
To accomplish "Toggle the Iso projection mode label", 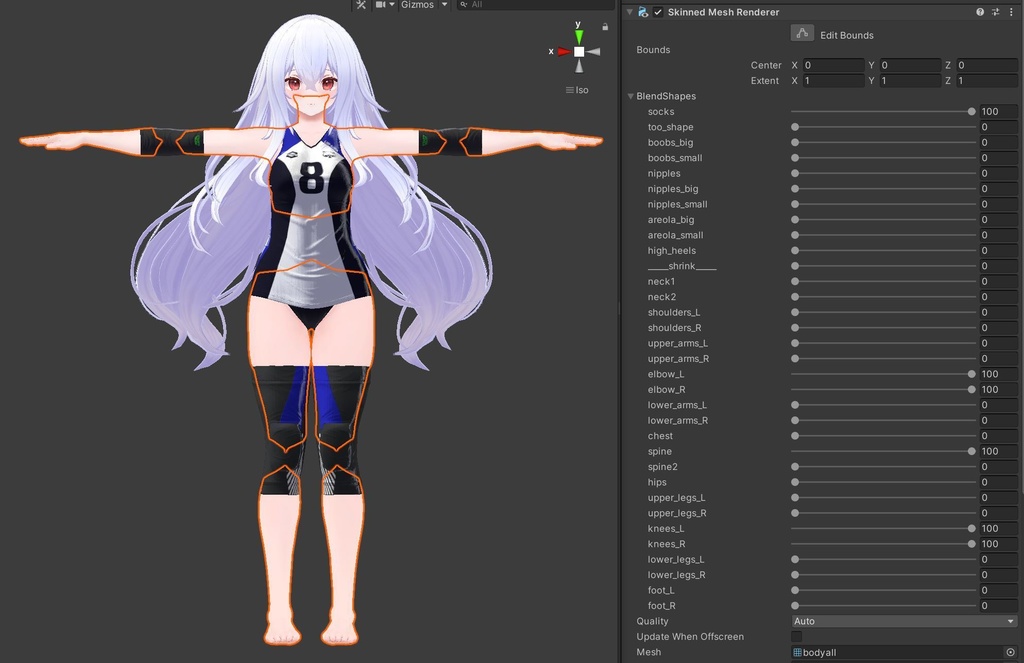I will (x=577, y=90).
